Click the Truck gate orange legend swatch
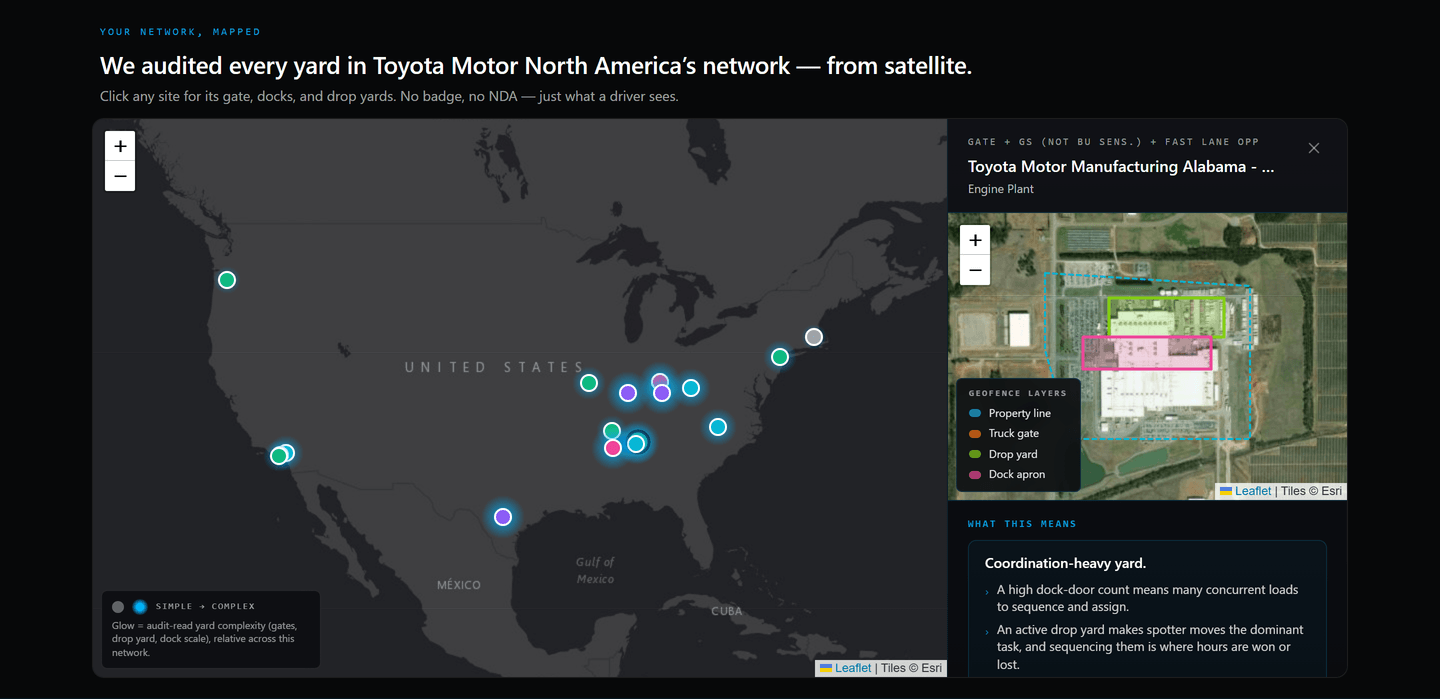Screen dimensions: 1440x699 [975, 434]
